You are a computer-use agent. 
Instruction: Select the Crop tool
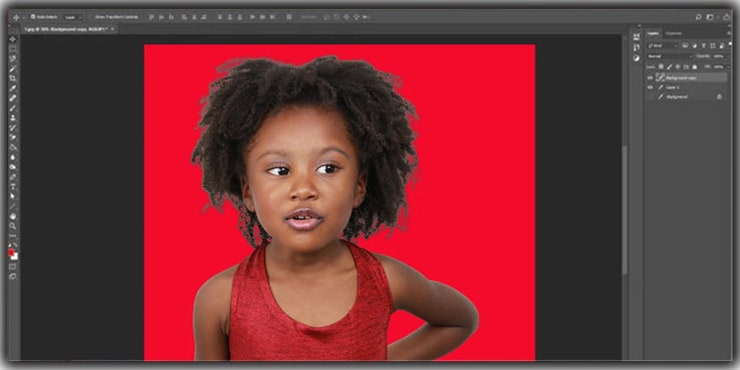coord(13,78)
